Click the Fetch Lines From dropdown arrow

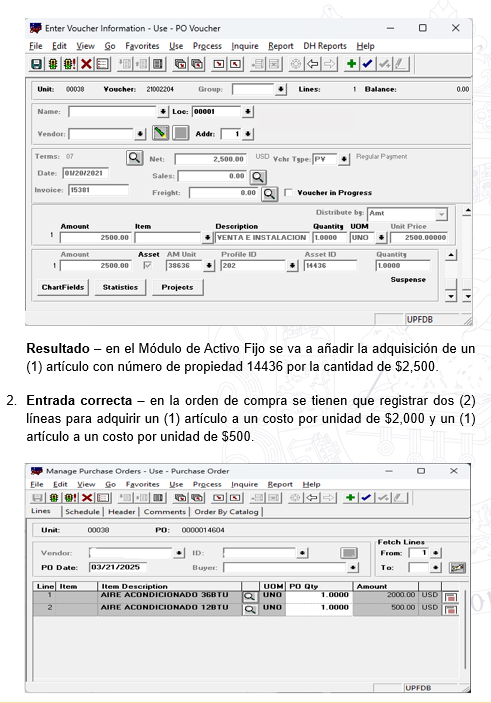(x=435, y=553)
